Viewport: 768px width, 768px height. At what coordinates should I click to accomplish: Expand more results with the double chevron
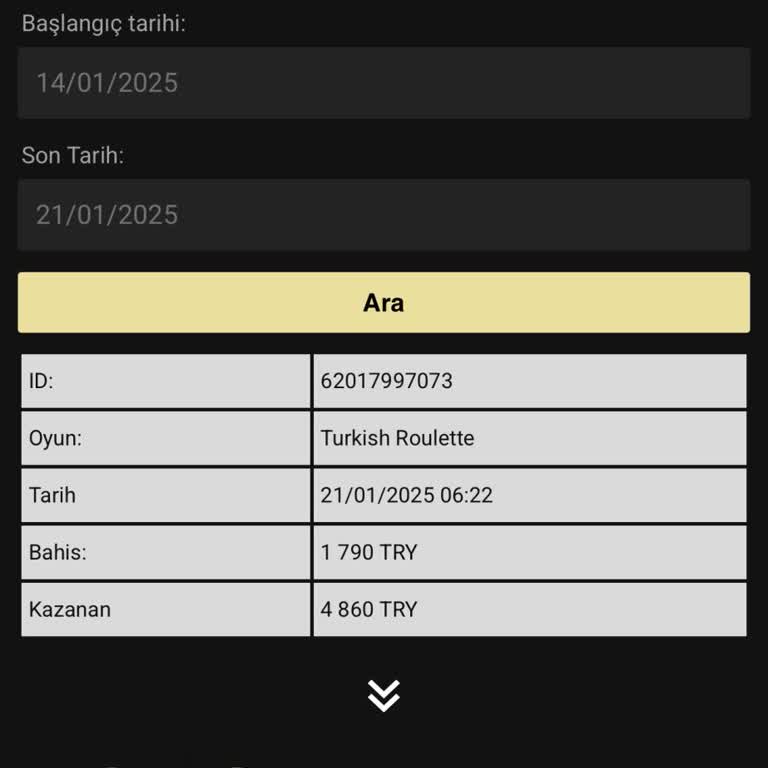(x=384, y=696)
